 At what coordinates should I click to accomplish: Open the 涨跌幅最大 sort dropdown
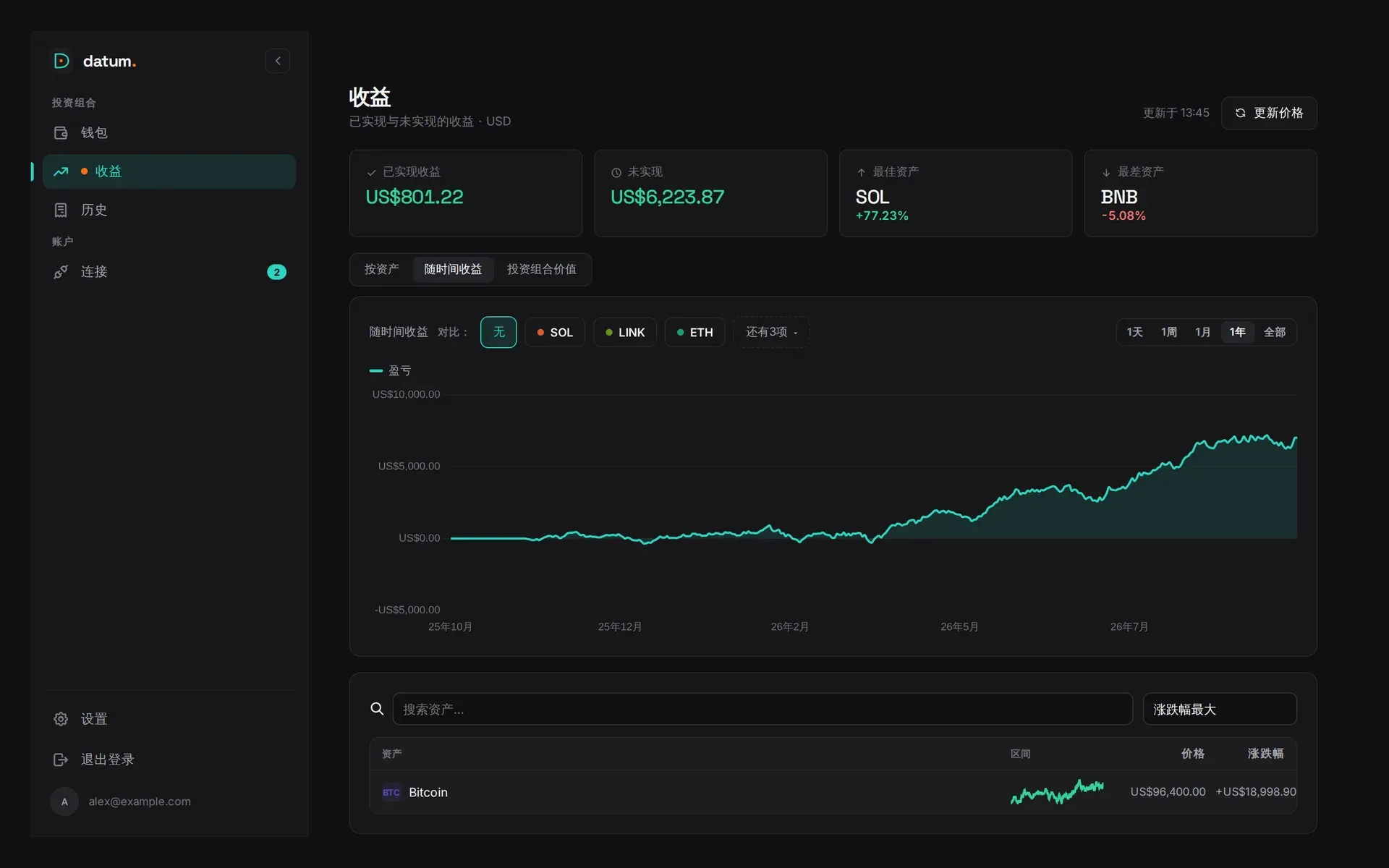1220,709
